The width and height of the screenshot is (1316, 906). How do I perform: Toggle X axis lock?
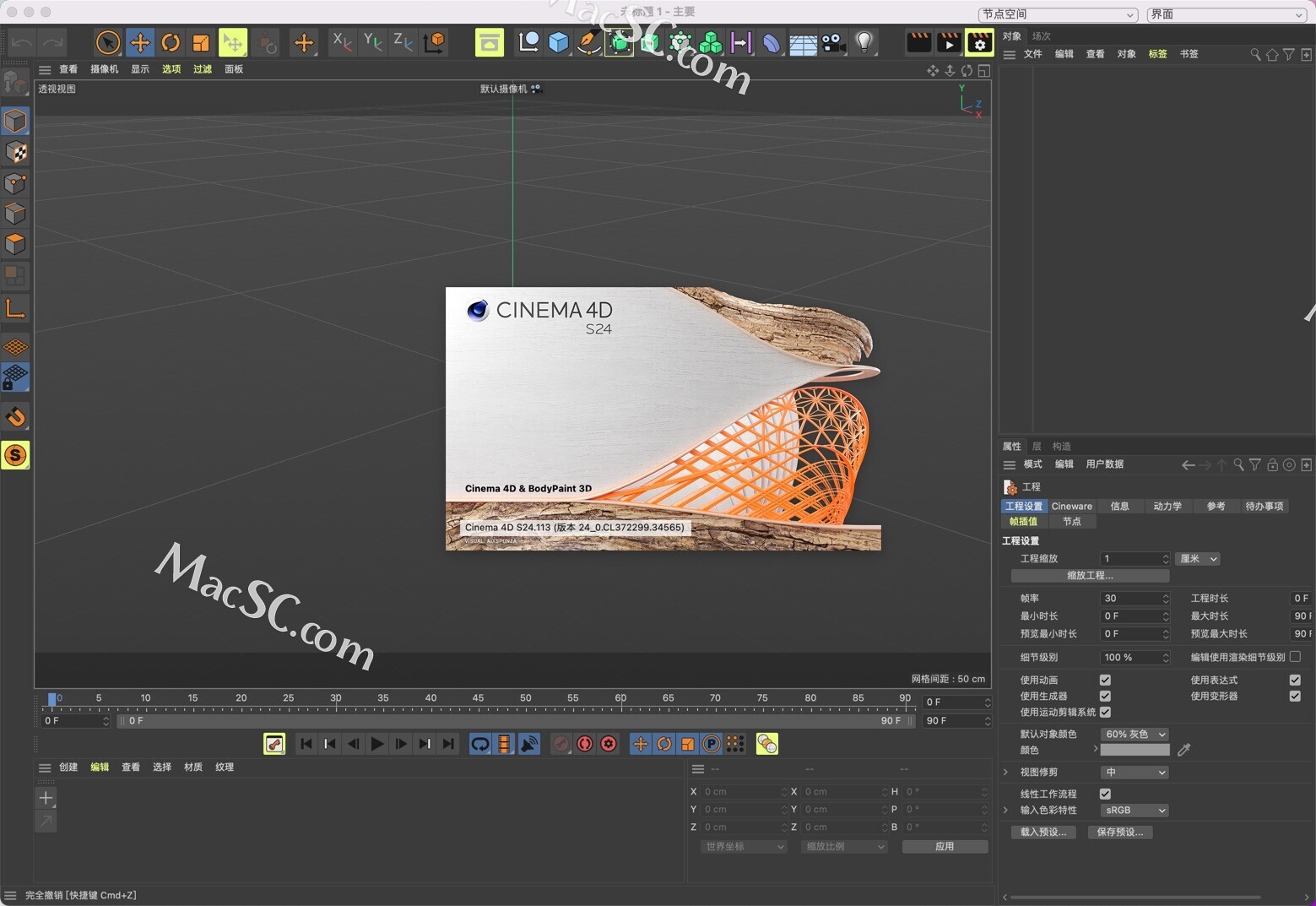[342, 41]
